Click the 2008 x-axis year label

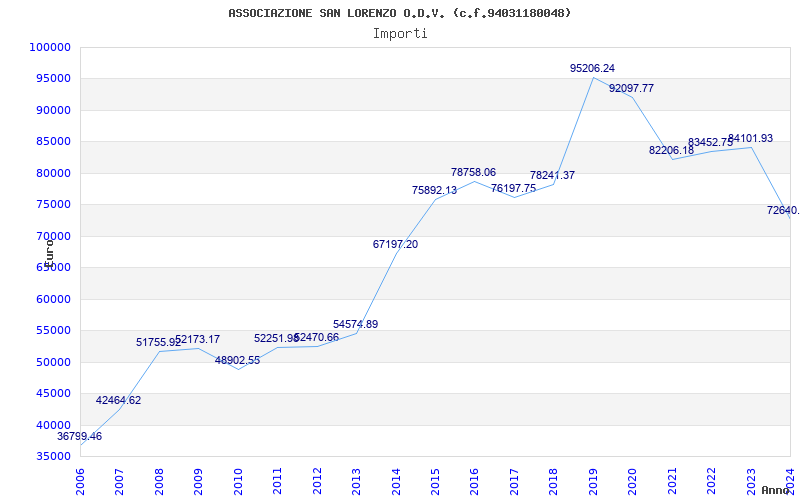[x=159, y=480]
